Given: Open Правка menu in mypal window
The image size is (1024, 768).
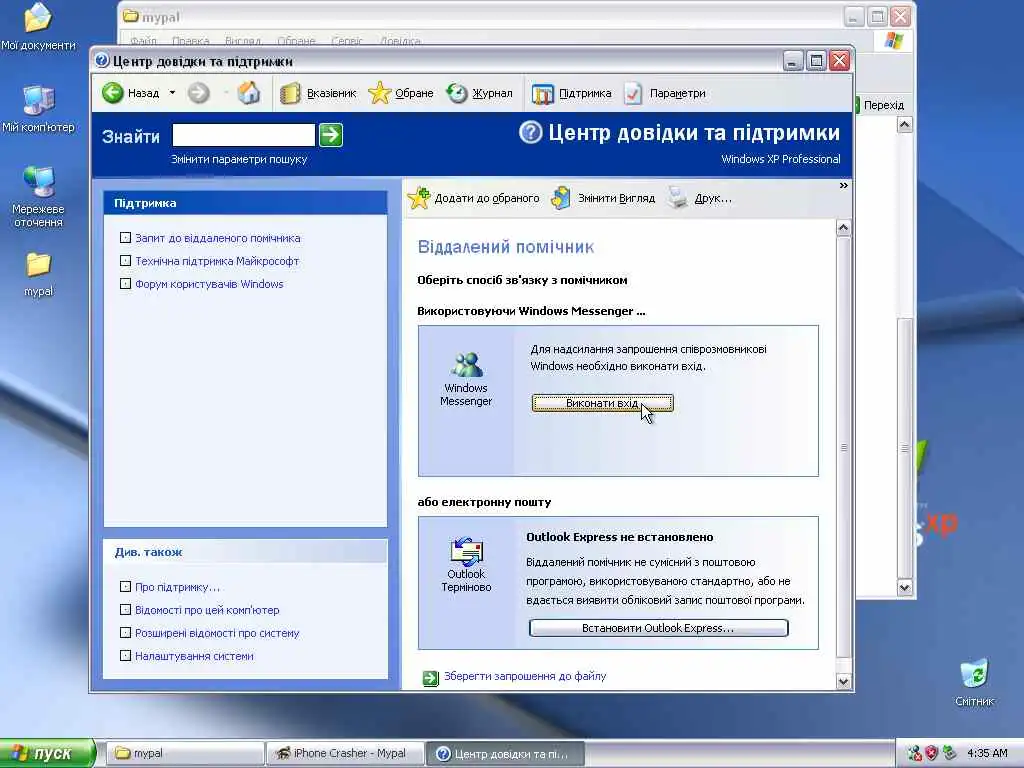Looking at the screenshot, I should coord(191,41).
